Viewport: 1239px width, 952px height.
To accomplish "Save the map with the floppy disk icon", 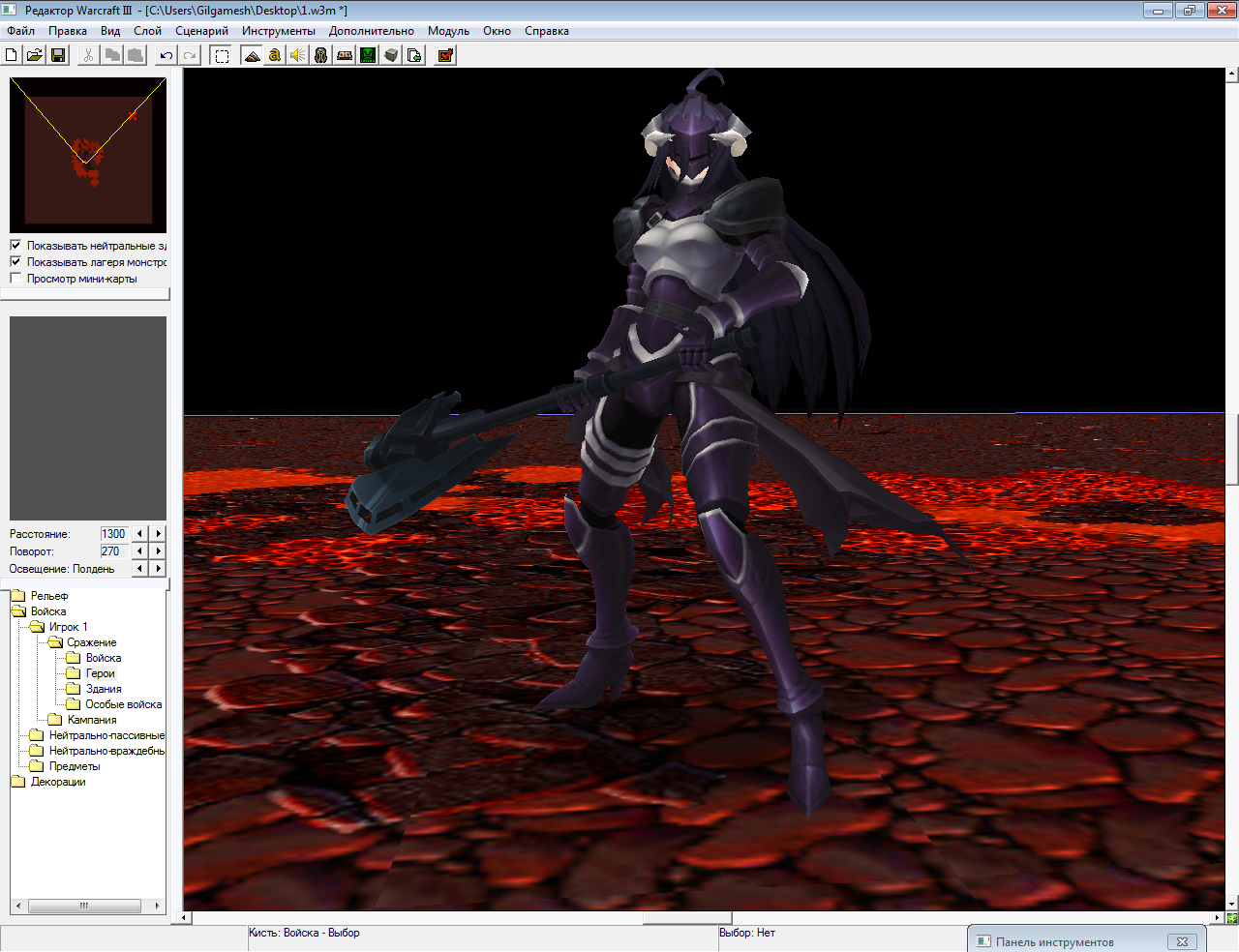I will 58,55.
